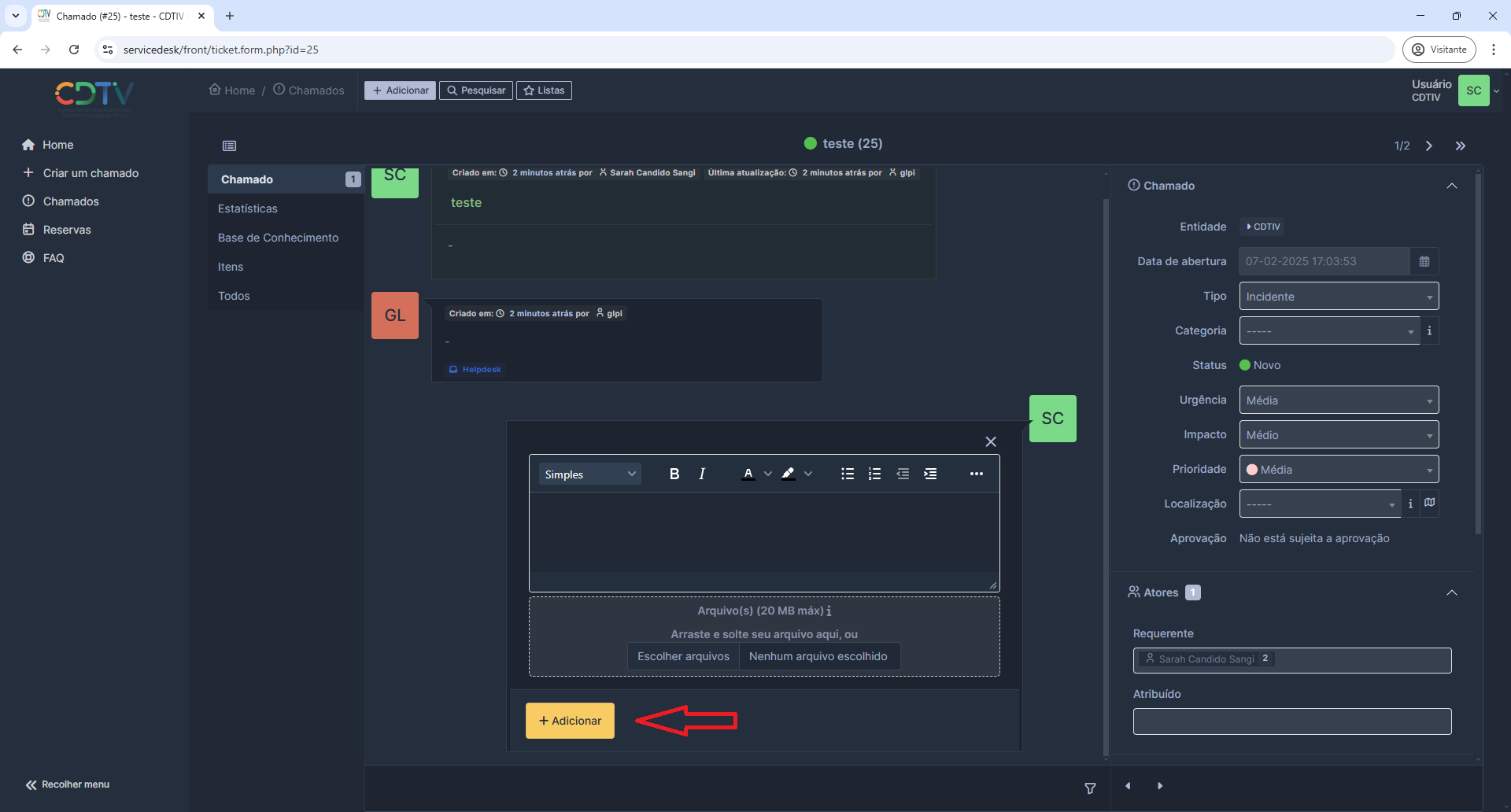This screenshot has width=1511, height=812.
Task: Toggle bold formatting in editor
Action: pos(674,474)
